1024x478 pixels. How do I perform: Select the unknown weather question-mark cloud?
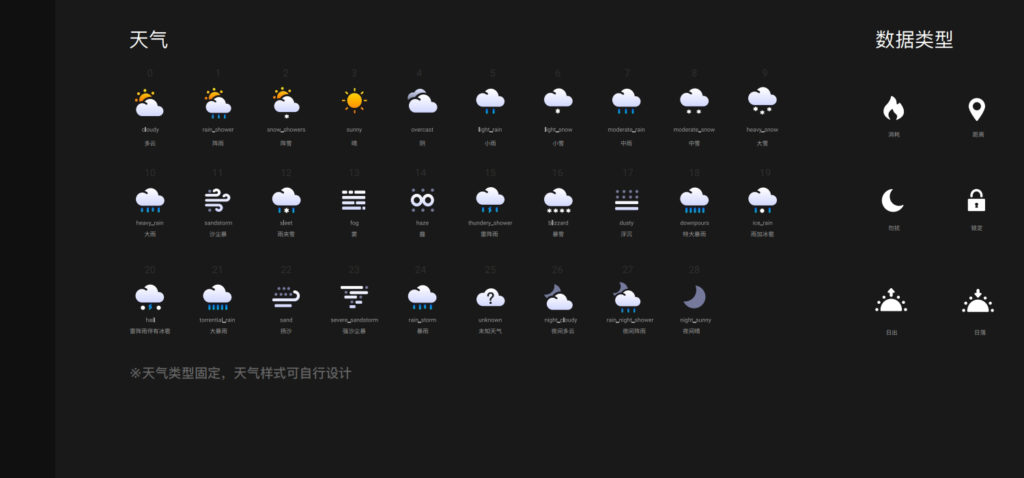pyautogui.click(x=490, y=297)
